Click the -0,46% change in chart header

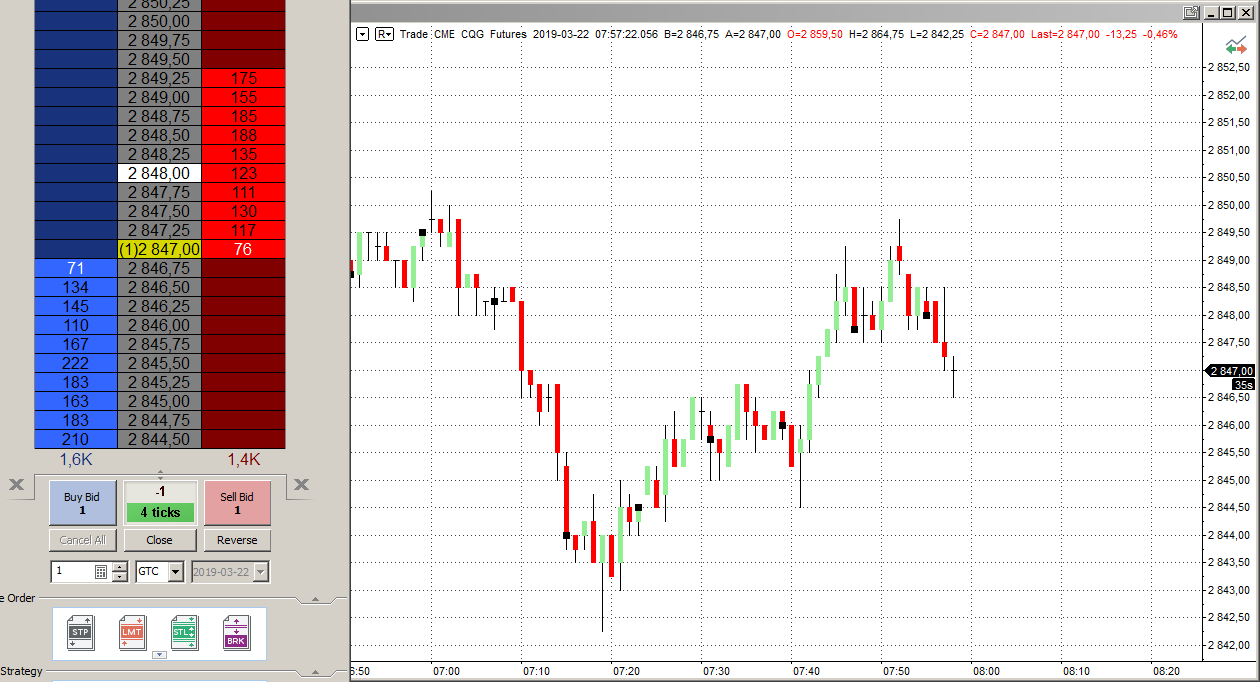(1160, 34)
